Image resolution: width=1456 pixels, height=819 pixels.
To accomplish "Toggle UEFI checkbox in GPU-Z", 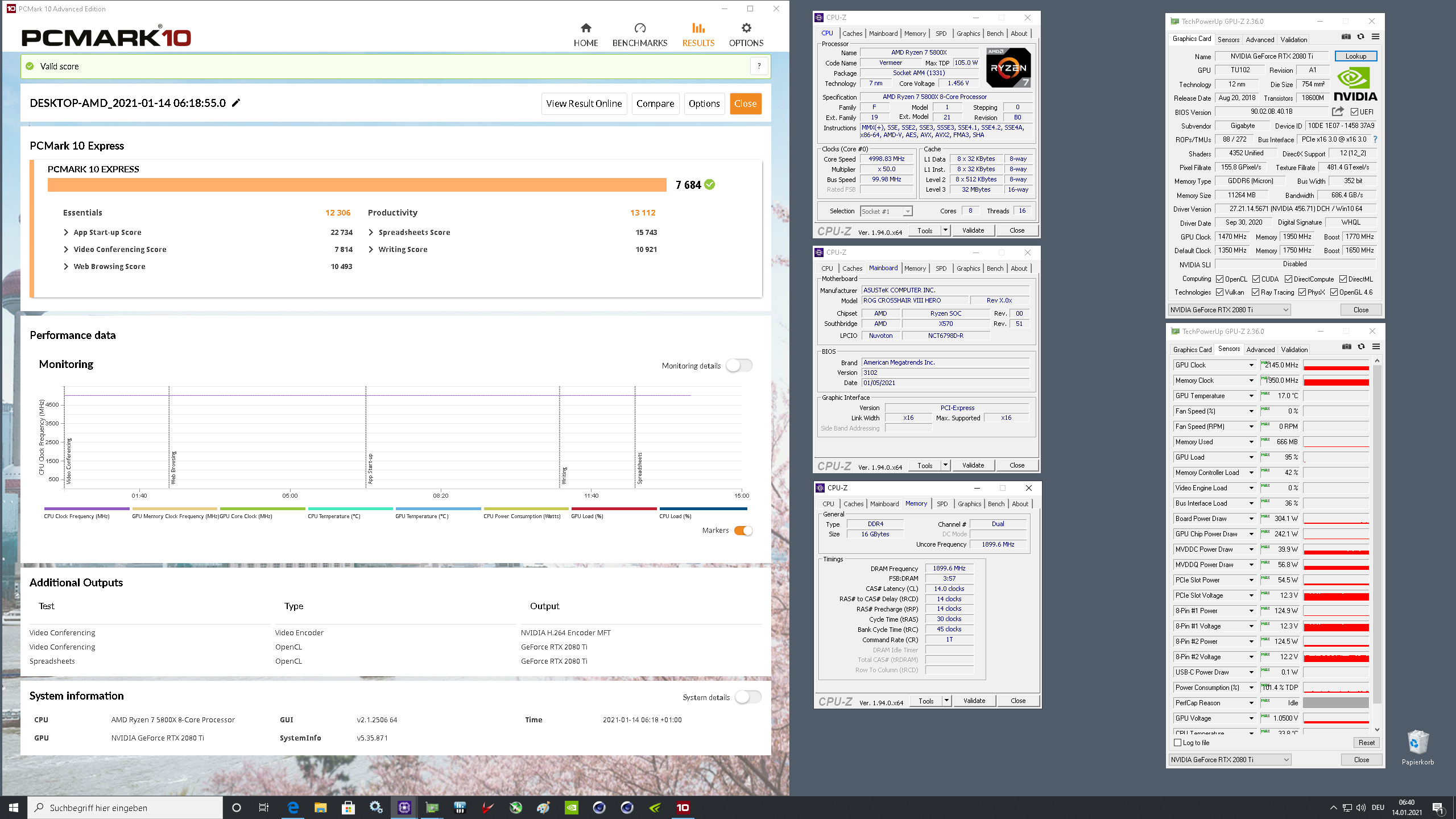I will point(1354,112).
